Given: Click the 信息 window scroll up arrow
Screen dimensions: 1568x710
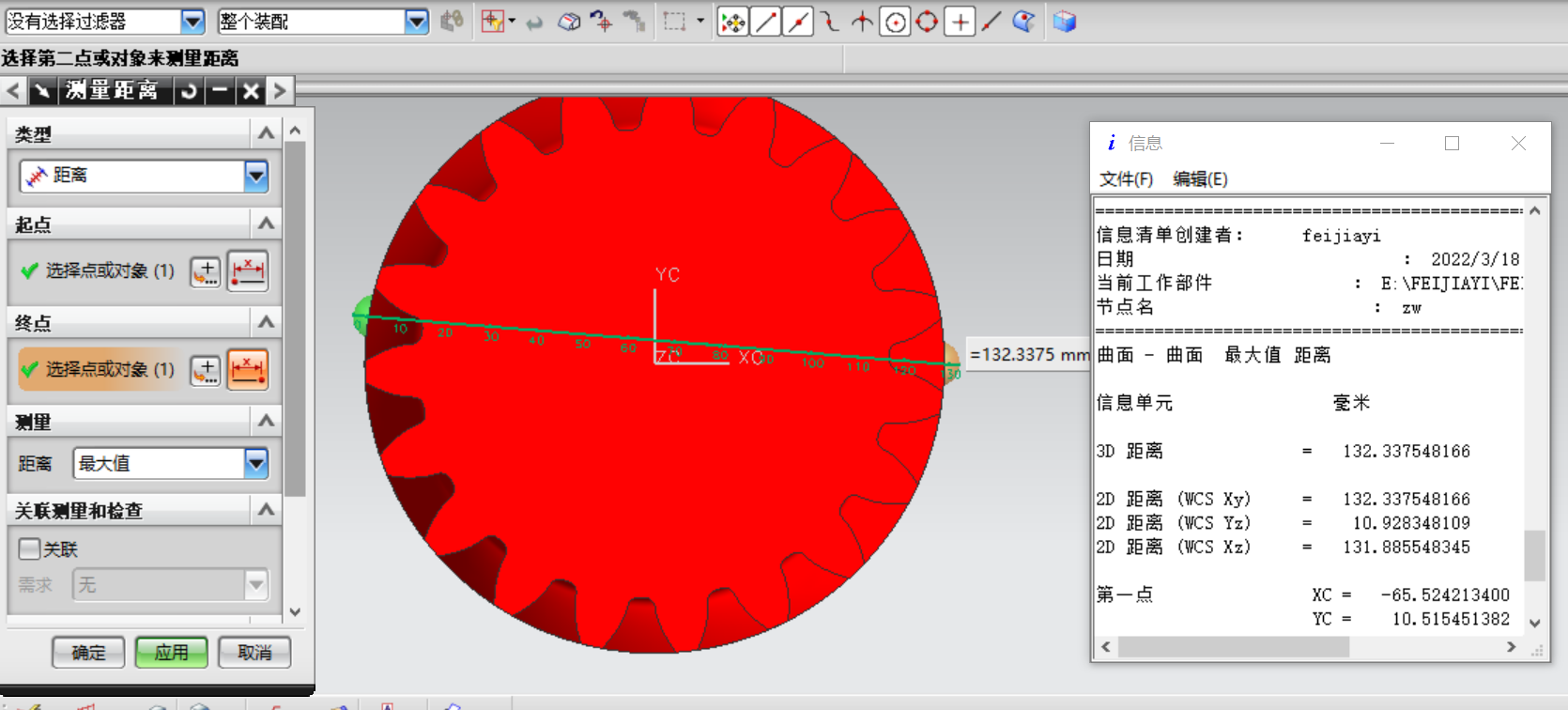Looking at the screenshot, I should (1534, 210).
